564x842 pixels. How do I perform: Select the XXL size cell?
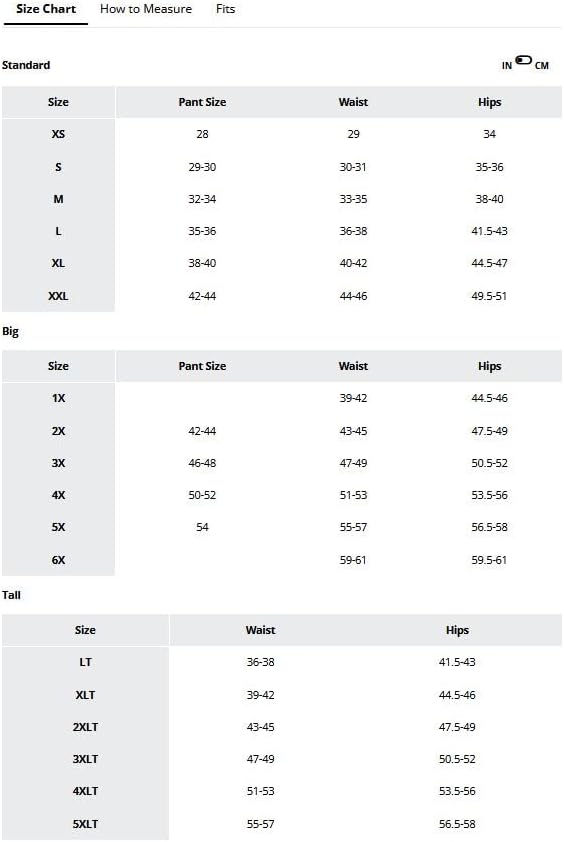point(58,296)
